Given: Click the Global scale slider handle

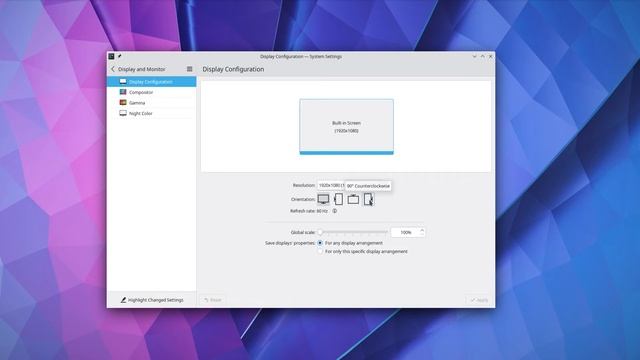Looking at the screenshot, I should point(320,232).
